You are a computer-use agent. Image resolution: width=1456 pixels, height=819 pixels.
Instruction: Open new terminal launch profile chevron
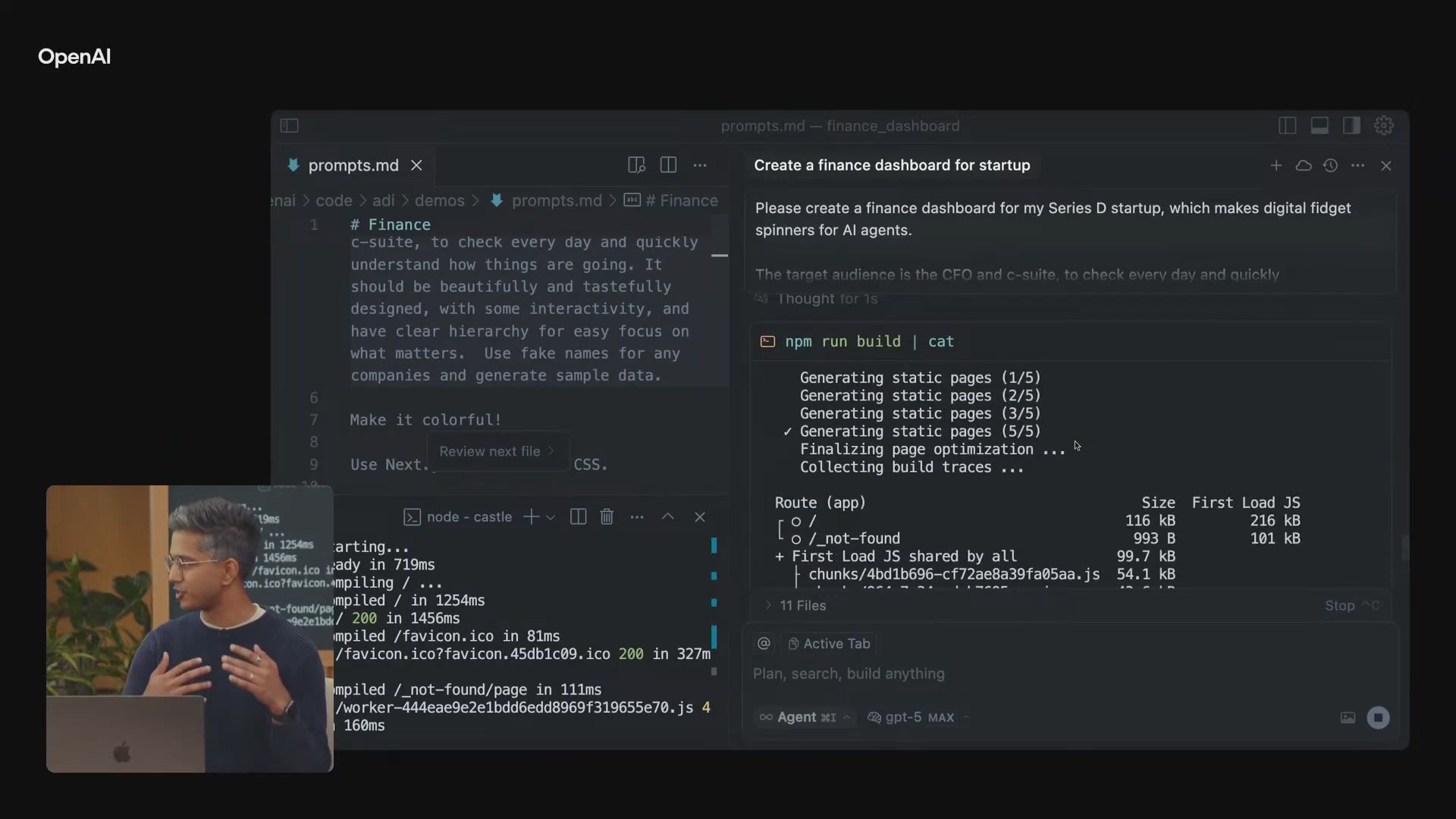click(x=551, y=517)
